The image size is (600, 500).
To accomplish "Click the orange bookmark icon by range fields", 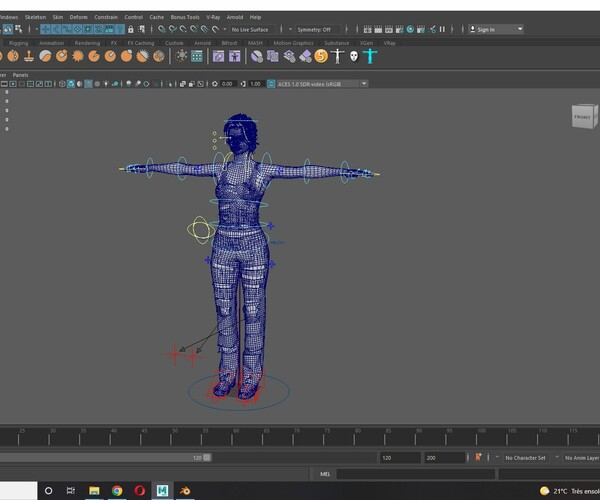I will pos(478,457).
